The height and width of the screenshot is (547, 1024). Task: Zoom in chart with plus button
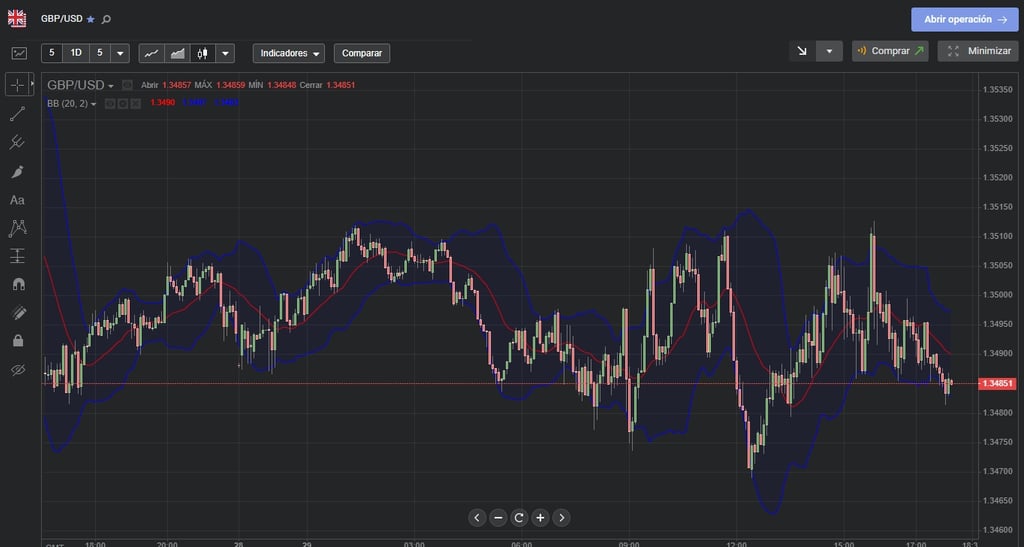(540, 518)
